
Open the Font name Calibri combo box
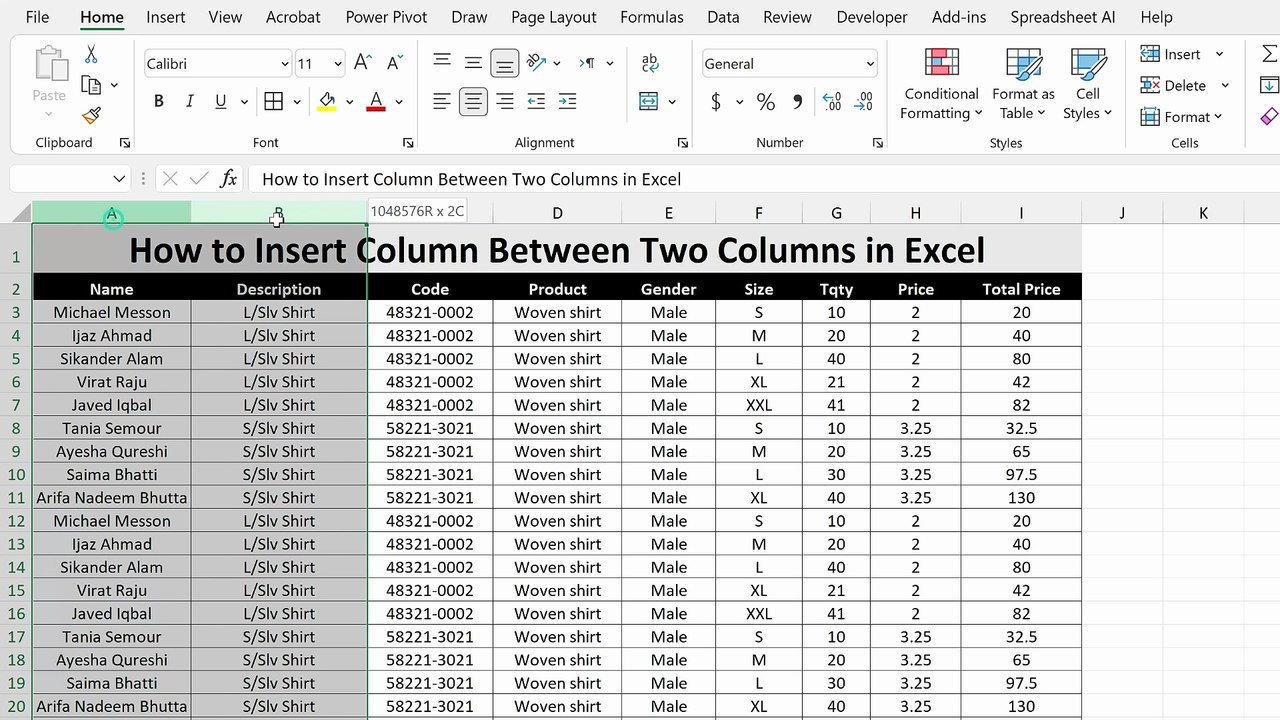217,63
